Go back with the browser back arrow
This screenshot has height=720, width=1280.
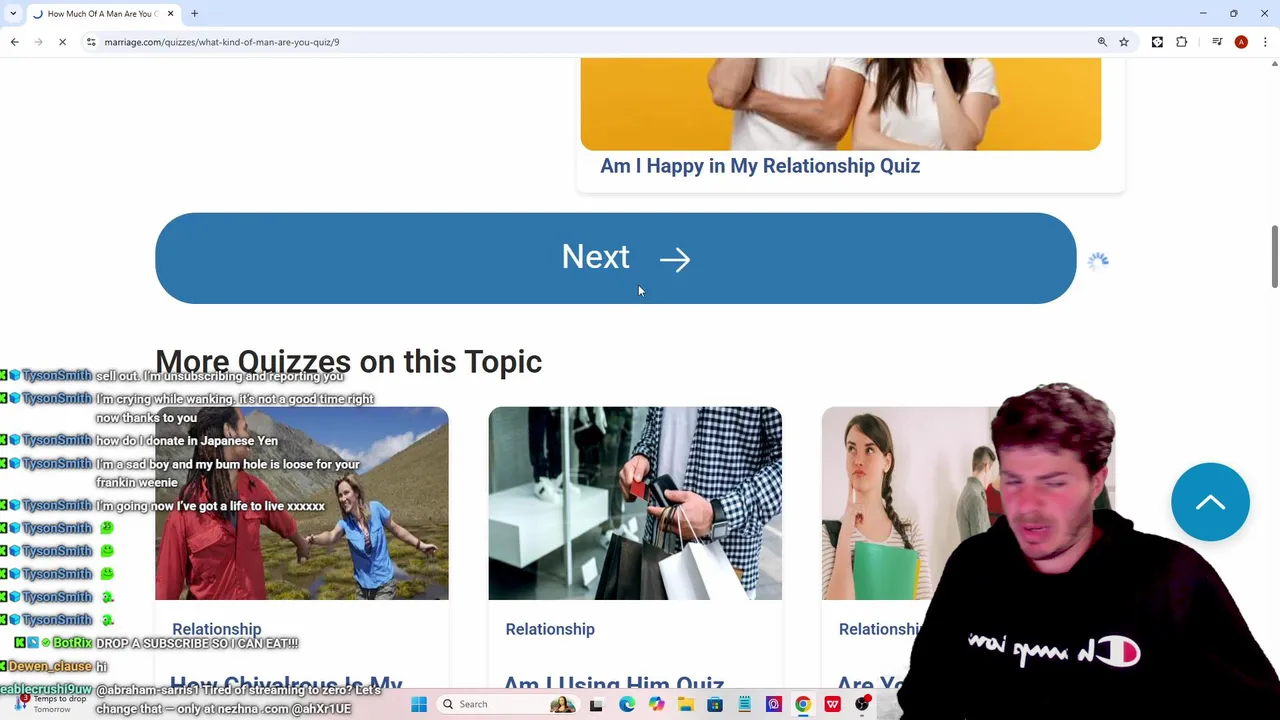14,42
